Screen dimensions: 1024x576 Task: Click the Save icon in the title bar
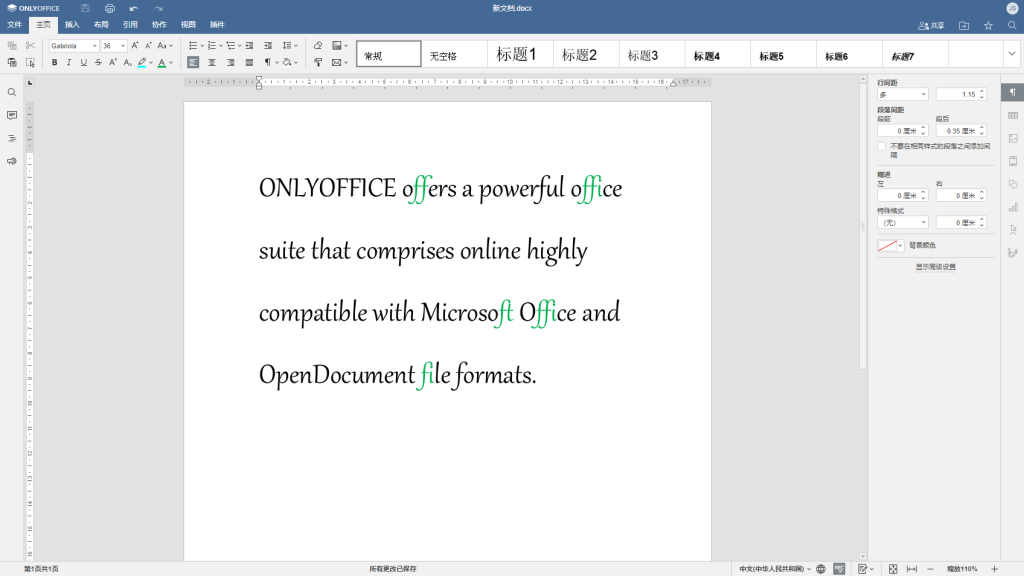pos(85,8)
